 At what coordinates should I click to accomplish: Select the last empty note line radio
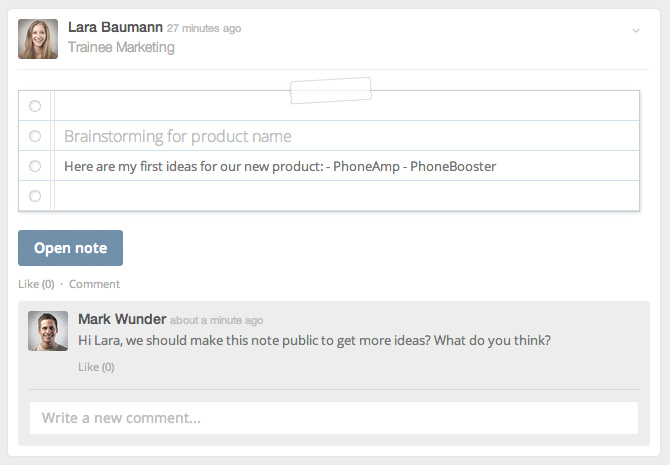click(35, 196)
